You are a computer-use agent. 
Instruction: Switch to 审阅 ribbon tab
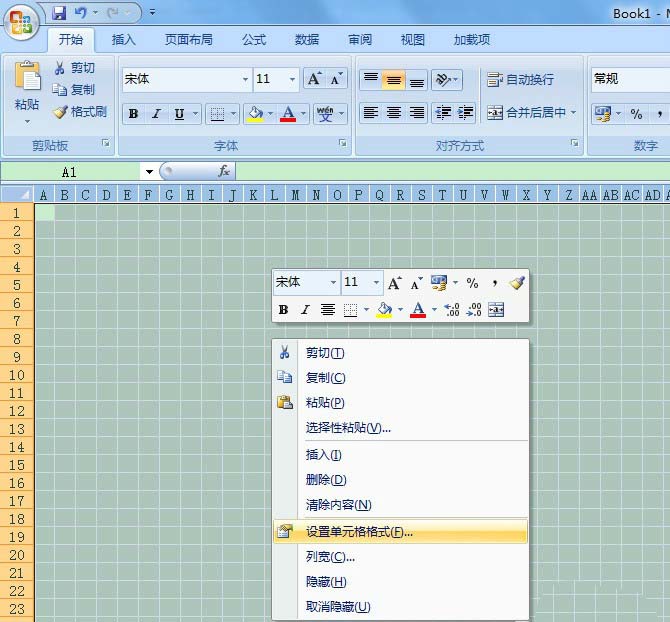360,40
